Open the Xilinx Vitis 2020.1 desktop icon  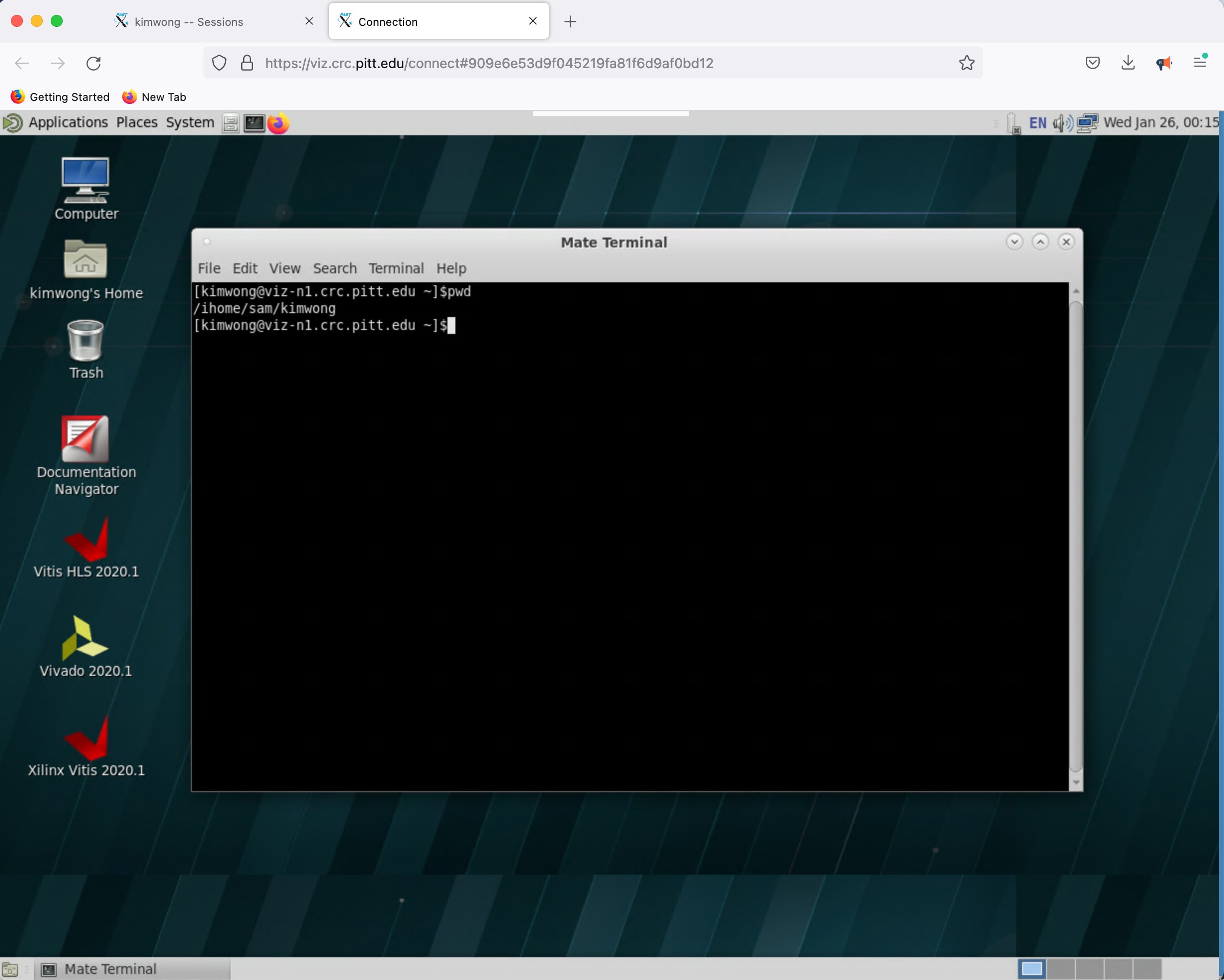point(87,739)
